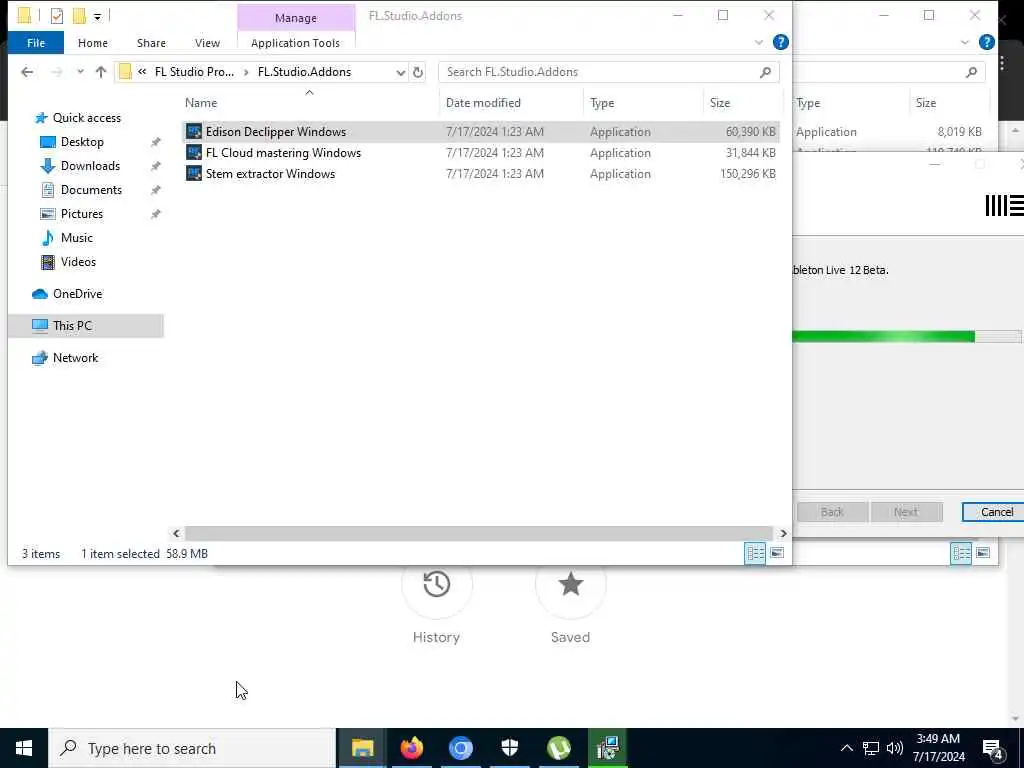Open uTorrent from the taskbar
1024x768 pixels.
click(x=558, y=748)
